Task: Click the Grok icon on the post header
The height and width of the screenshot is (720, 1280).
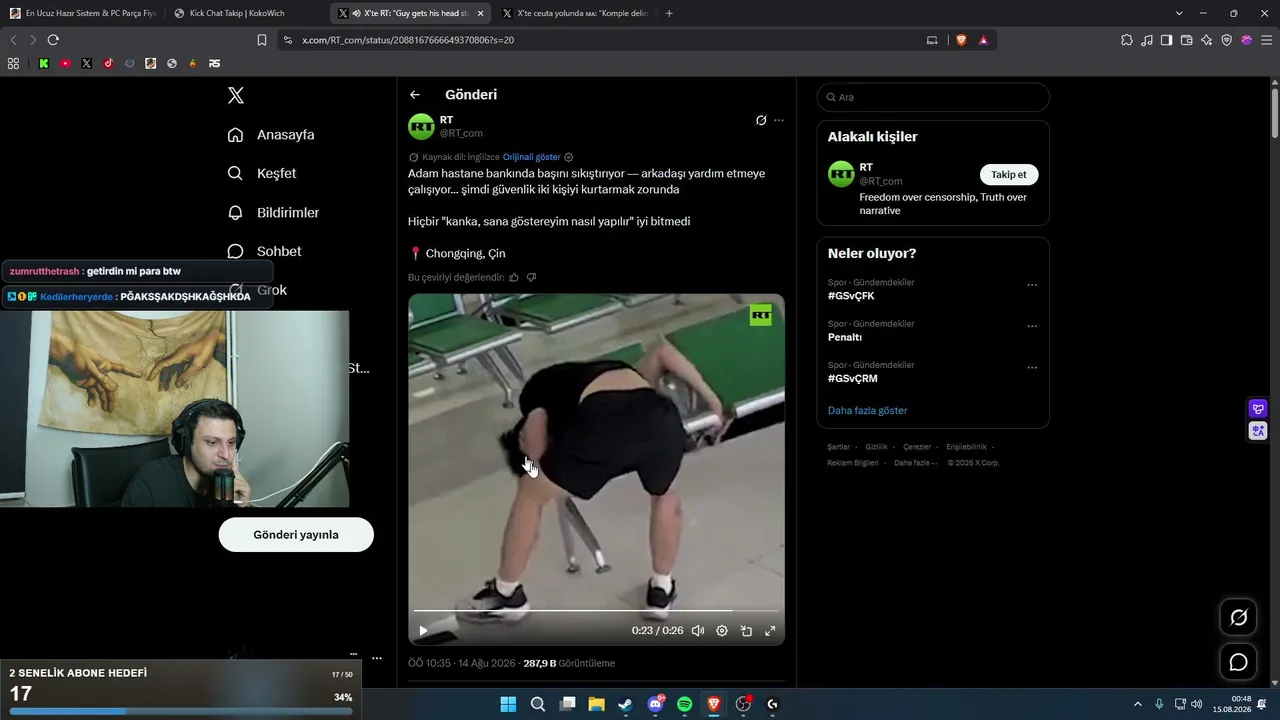Action: 761,120
